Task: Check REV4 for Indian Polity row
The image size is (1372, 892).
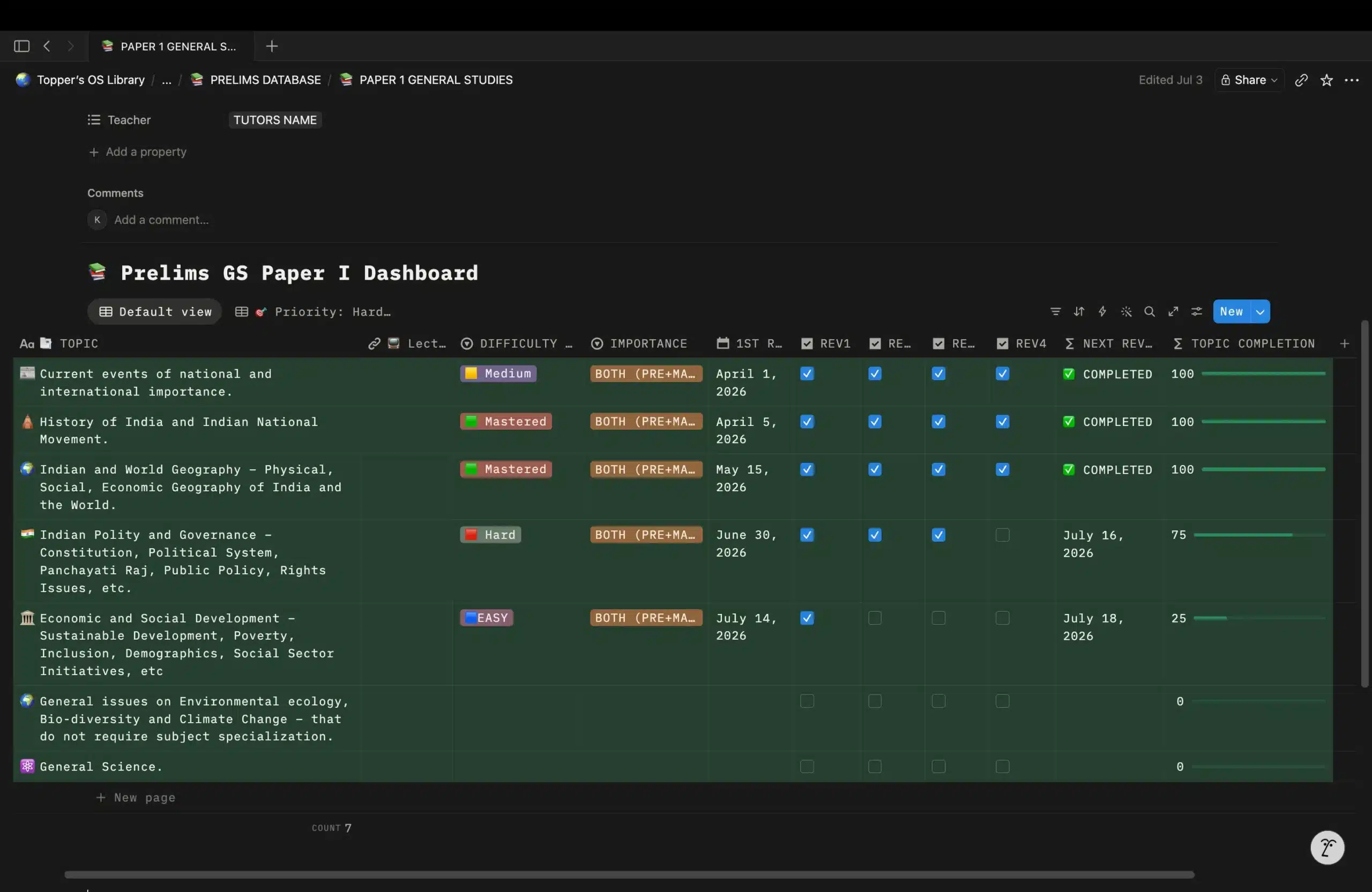Action: point(1003,535)
